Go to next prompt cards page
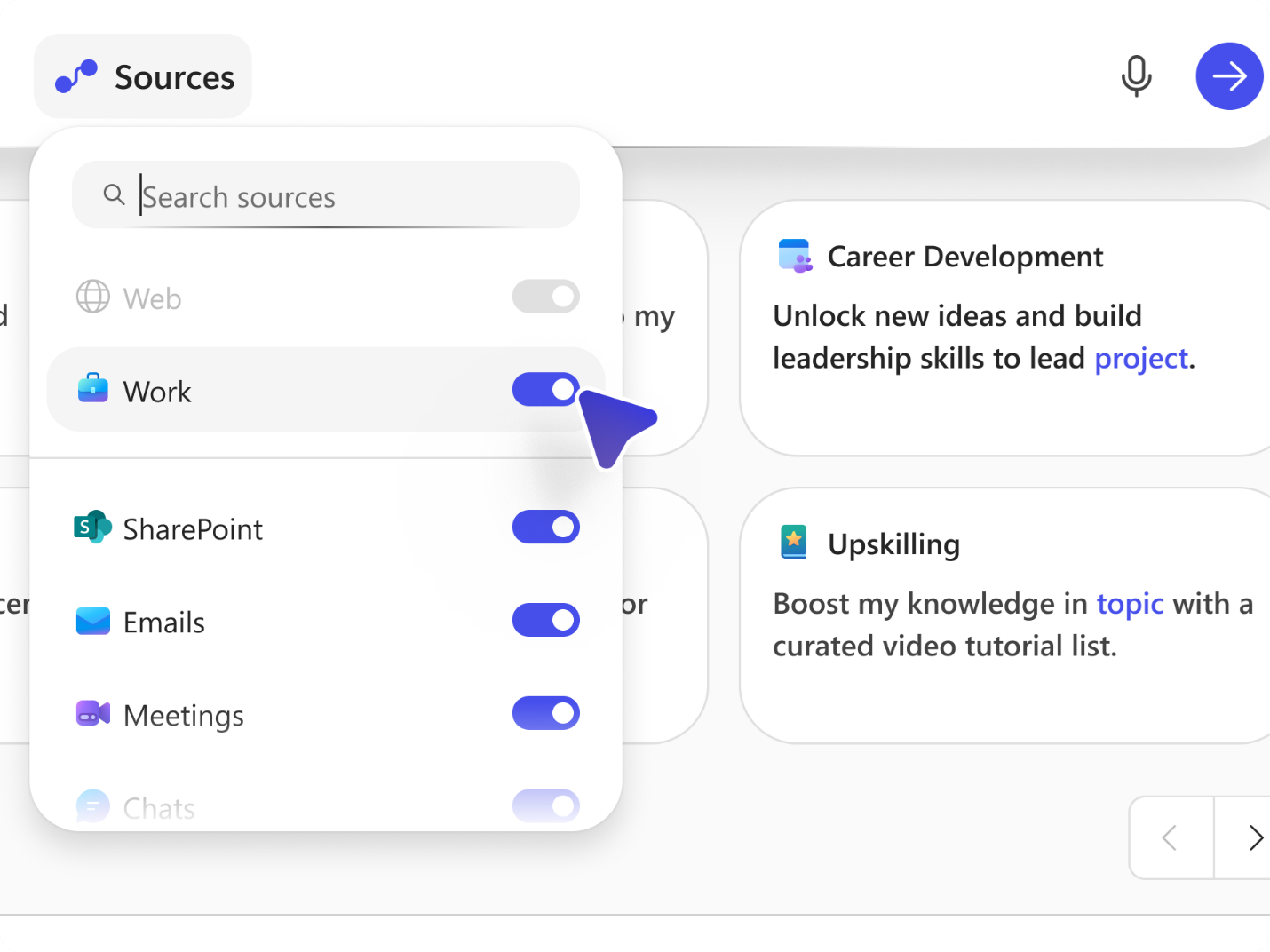The image size is (1270, 952). [1252, 837]
